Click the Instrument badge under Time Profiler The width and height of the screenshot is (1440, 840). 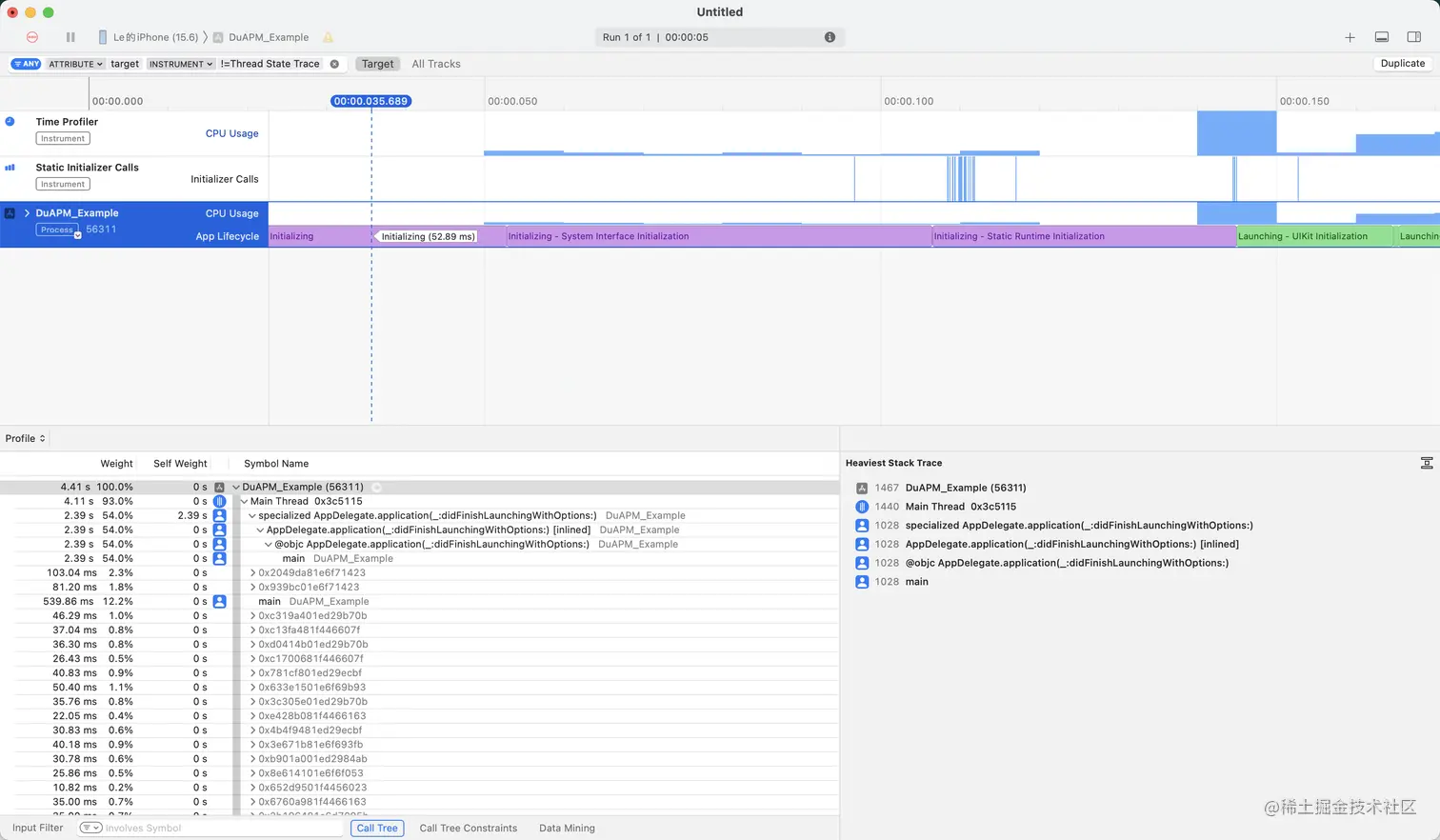(63, 138)
